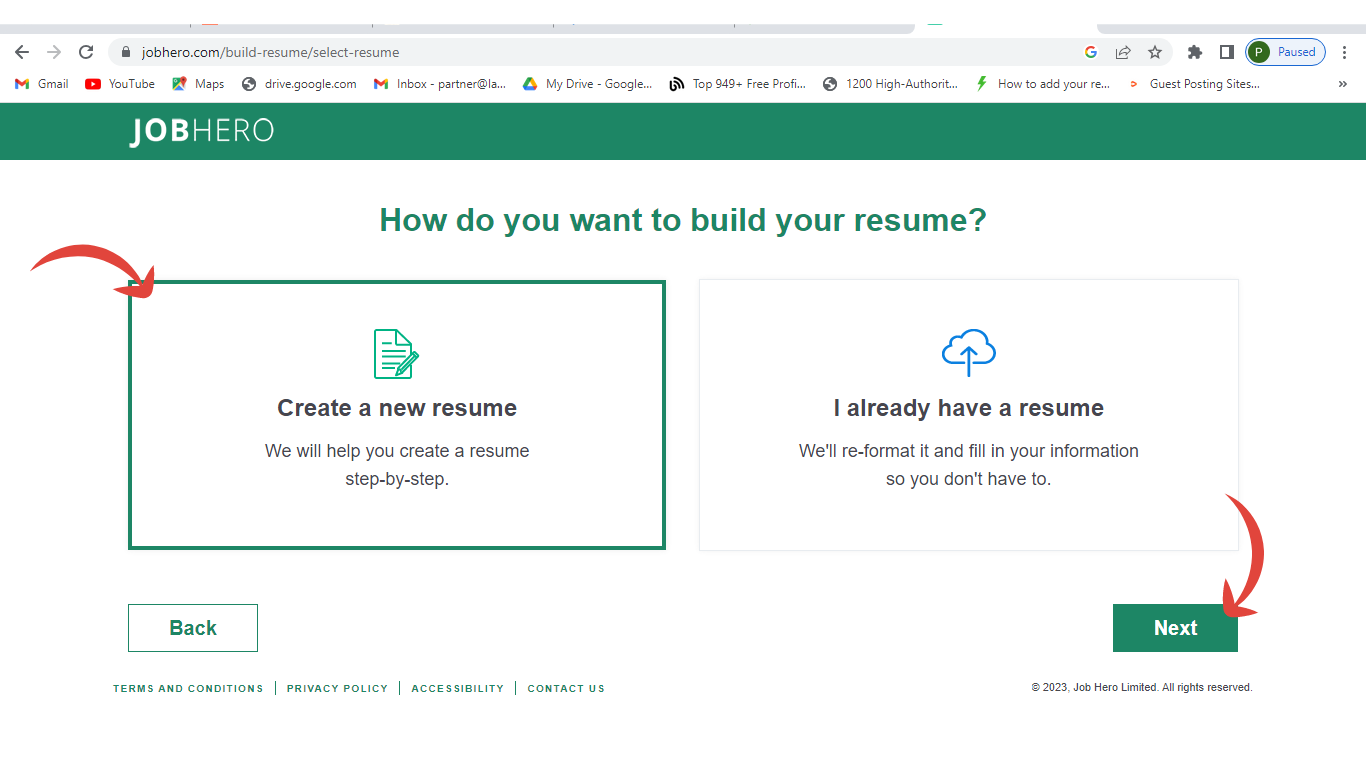Open the Paused profile menu

1285,52
